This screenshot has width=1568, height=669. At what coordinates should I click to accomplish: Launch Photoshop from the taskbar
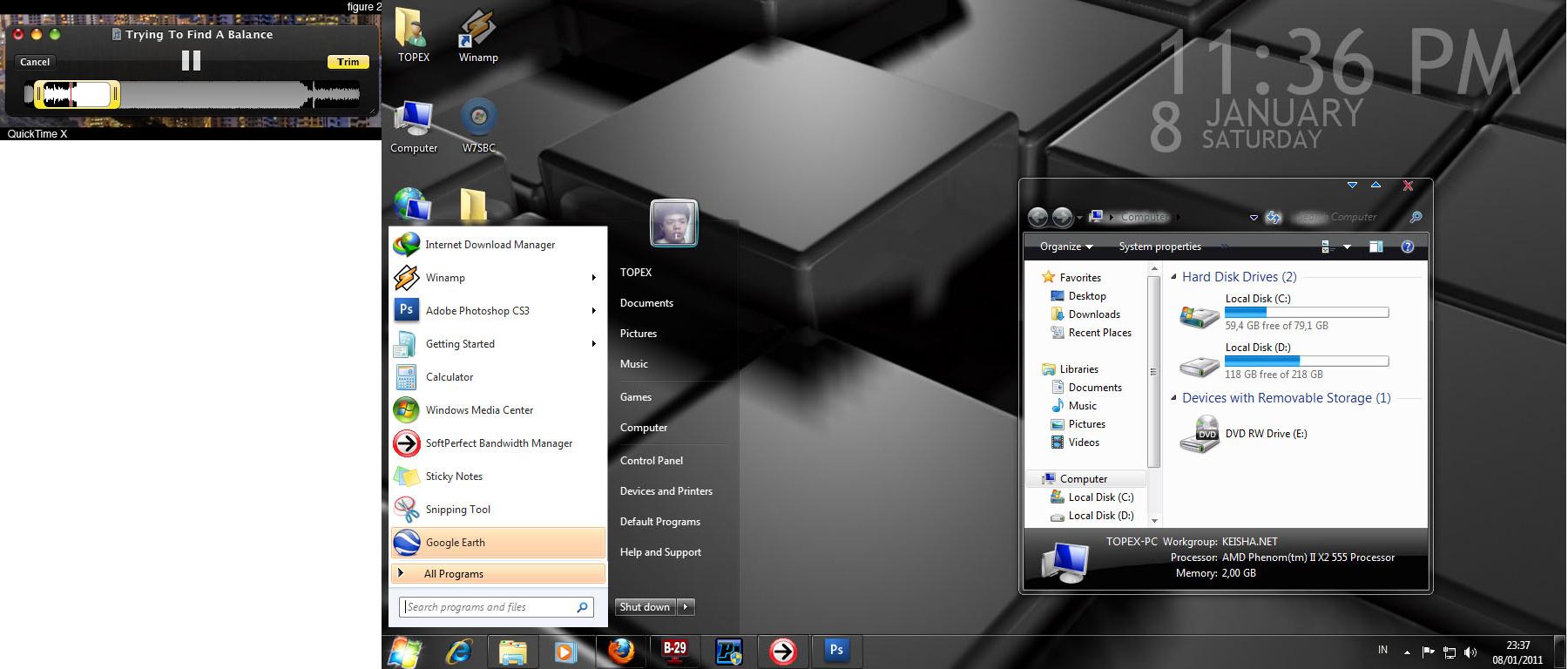(x=835, y=650)
